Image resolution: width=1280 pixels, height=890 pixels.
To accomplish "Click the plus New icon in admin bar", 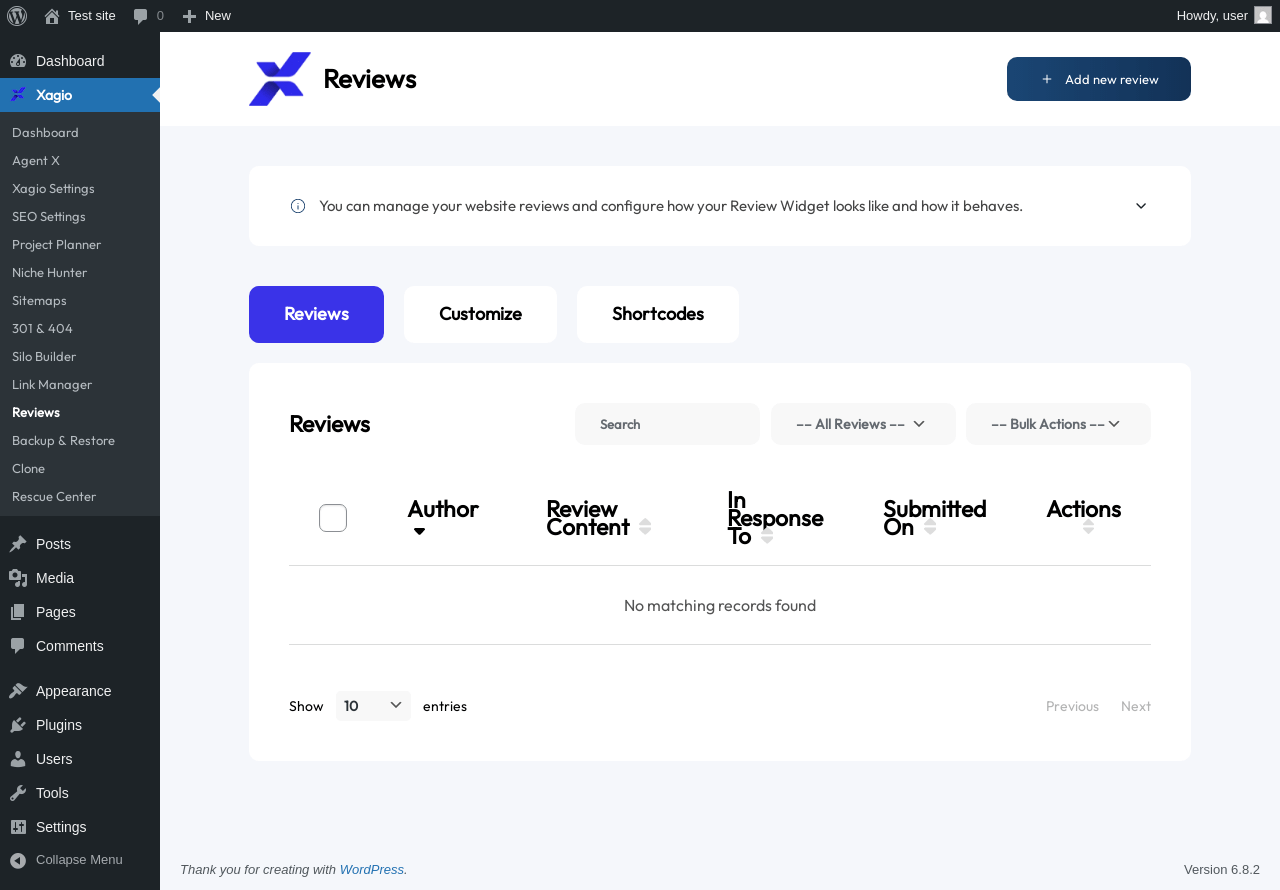I will [189, 16].
